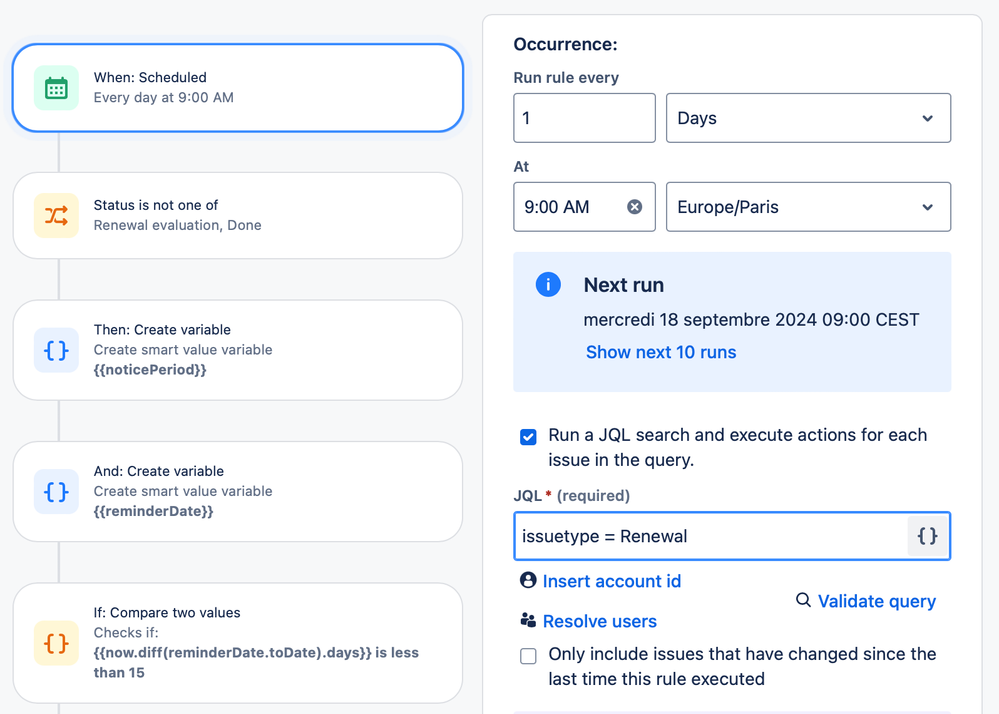
Task: Open the Europe/Paris timezone dropdown
Action: pos(808,207)
